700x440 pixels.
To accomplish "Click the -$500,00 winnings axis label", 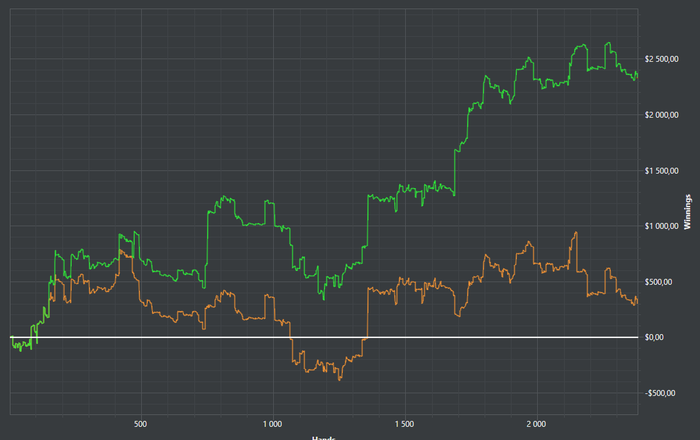I will coord(660,393).
